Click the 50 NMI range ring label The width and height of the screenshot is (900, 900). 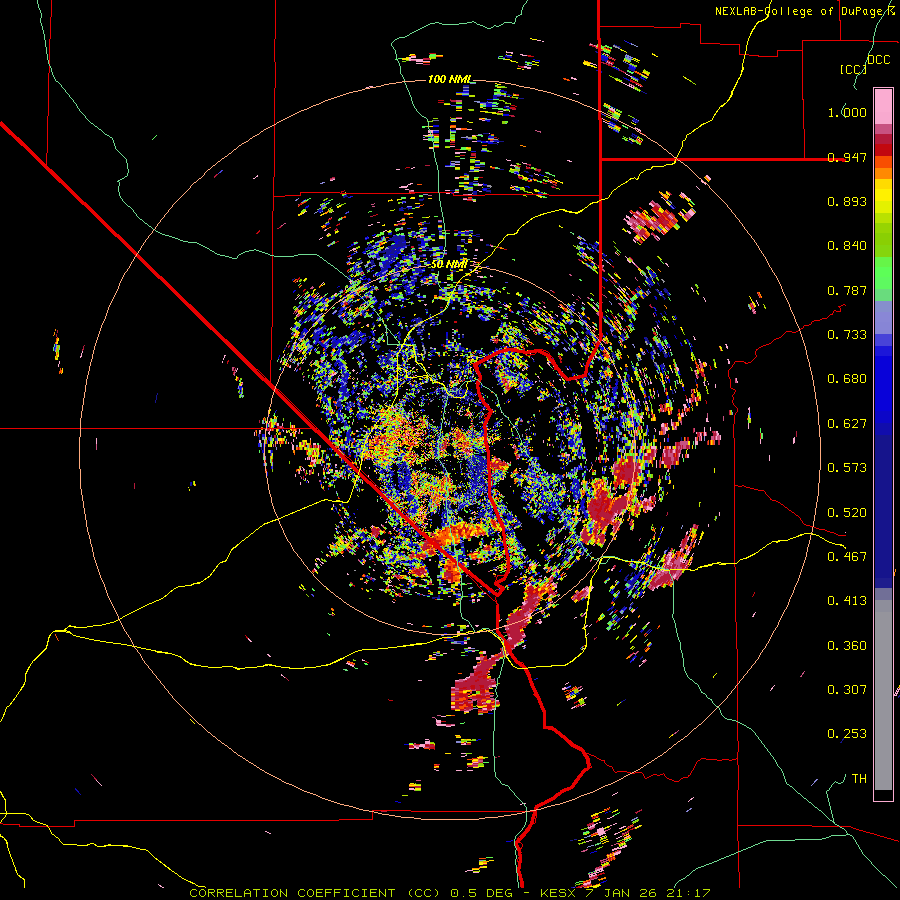pos(449,265)
